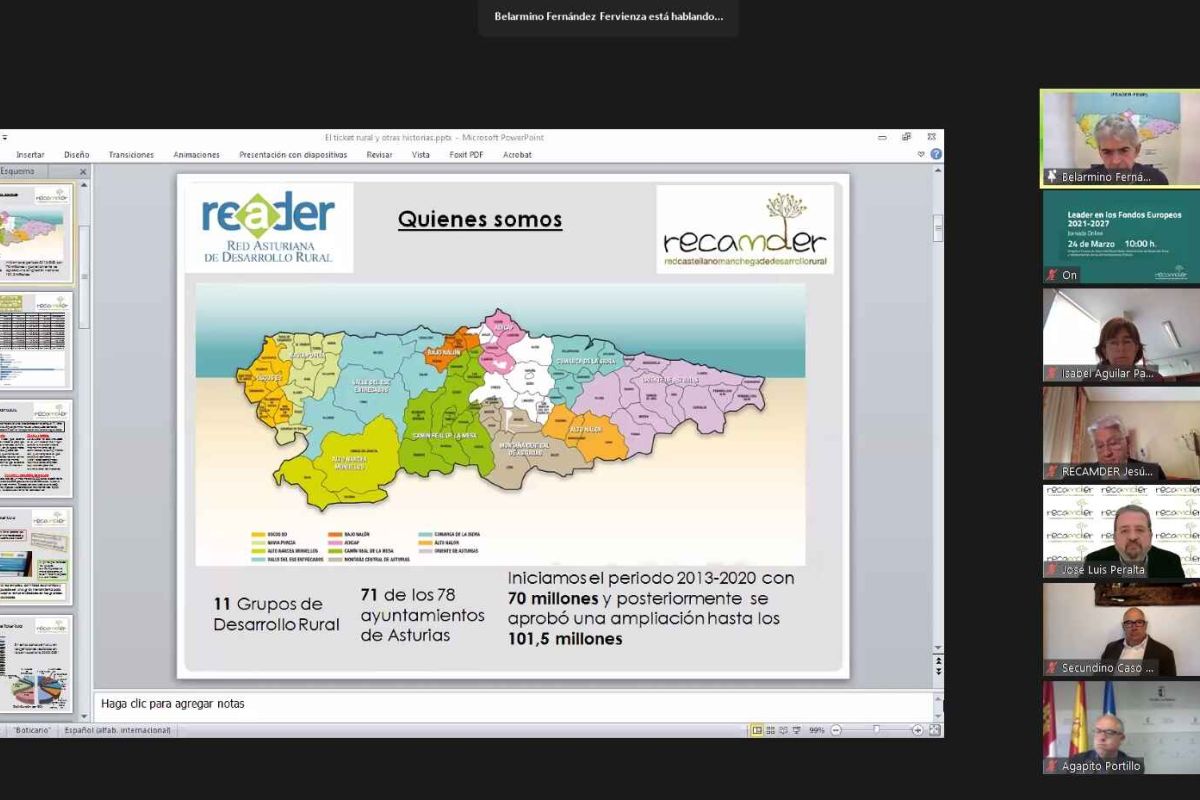The width and height of the screenshot is (1200, 800).
Task: Click muted mic icon on 'On' tile
Action: click(1051, 274)
